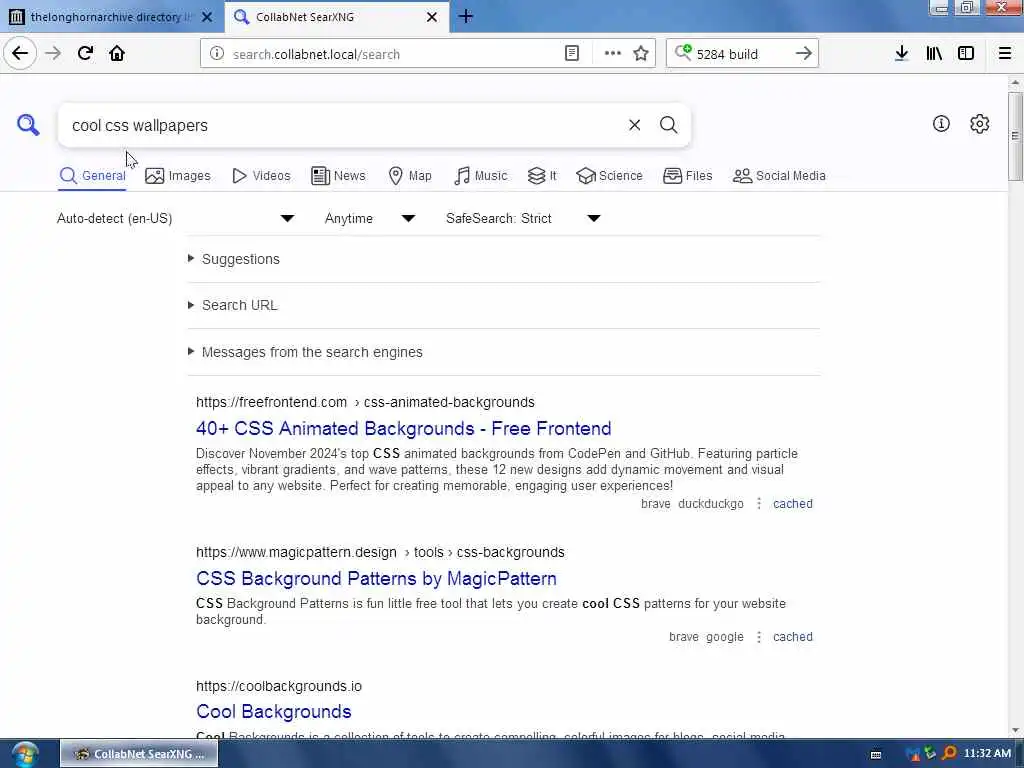Click the '5284 build' browser search box
This screenshot has height=768, width=1024.
pyautogui.click(x=741, y=54)
